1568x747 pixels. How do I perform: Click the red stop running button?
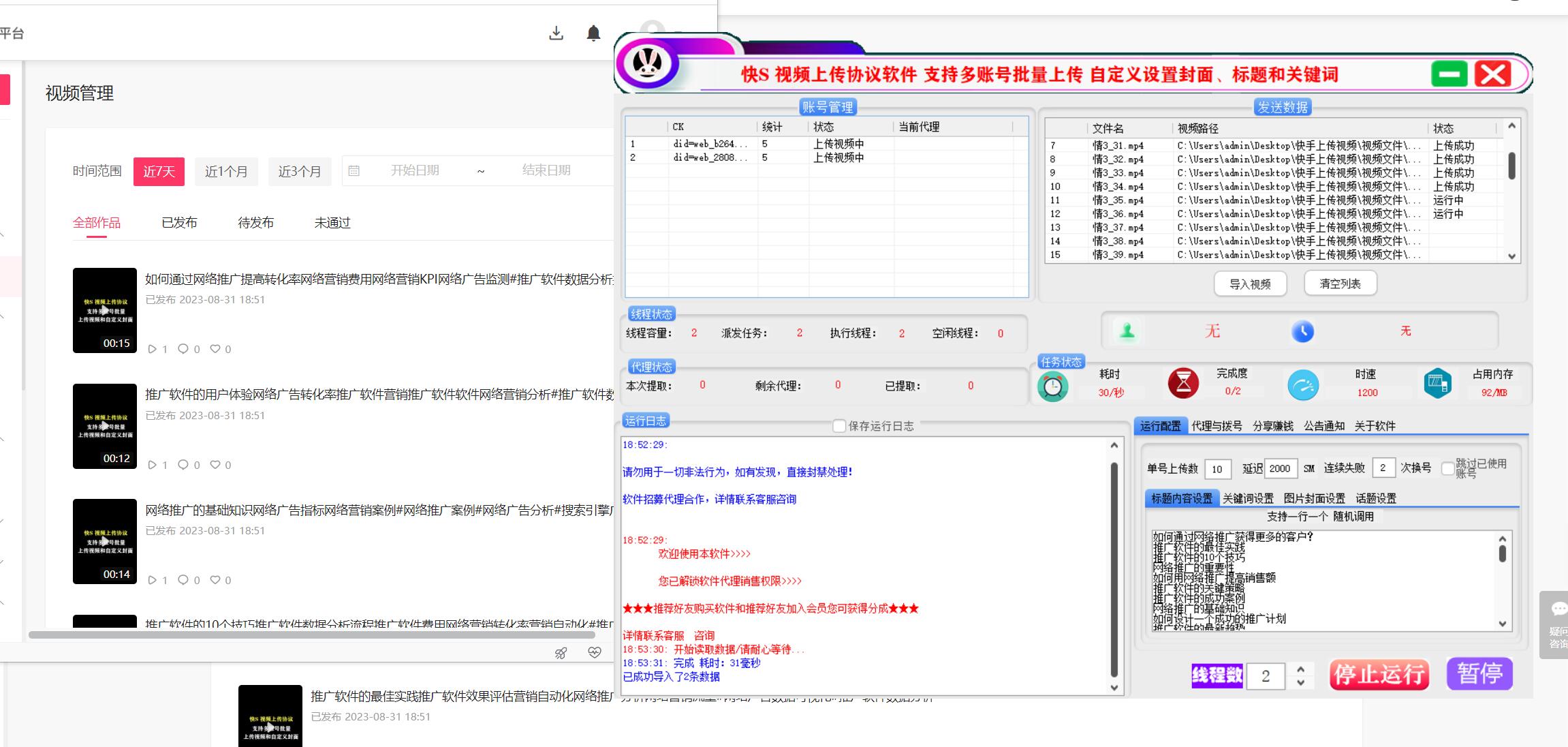tap(1379, 674)
